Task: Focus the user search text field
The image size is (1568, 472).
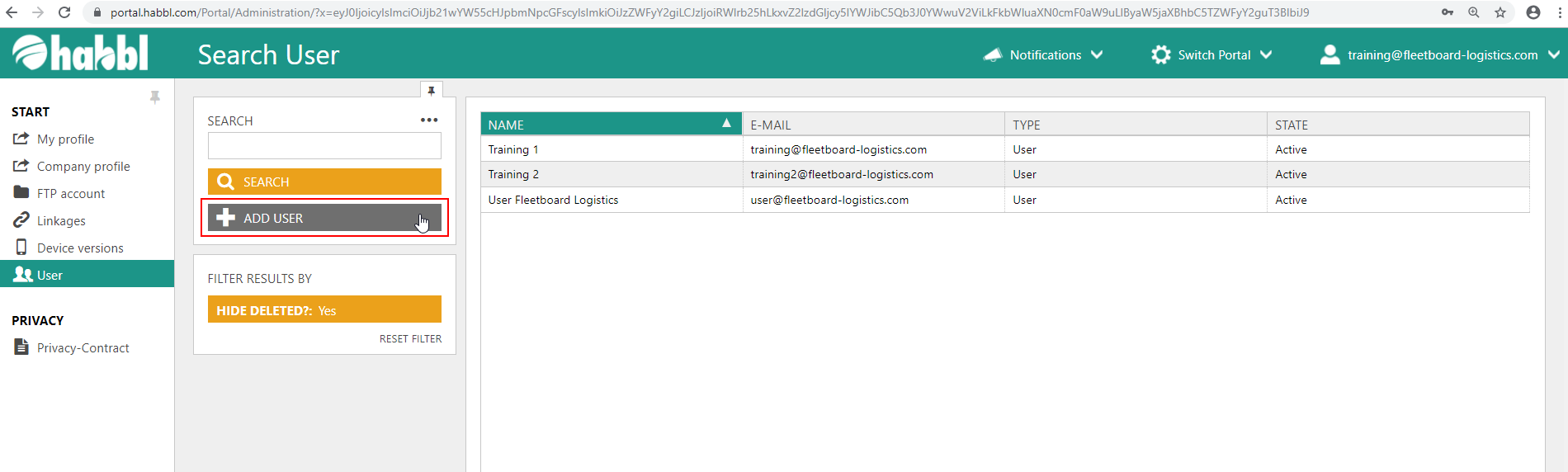Action: [324, 146]
